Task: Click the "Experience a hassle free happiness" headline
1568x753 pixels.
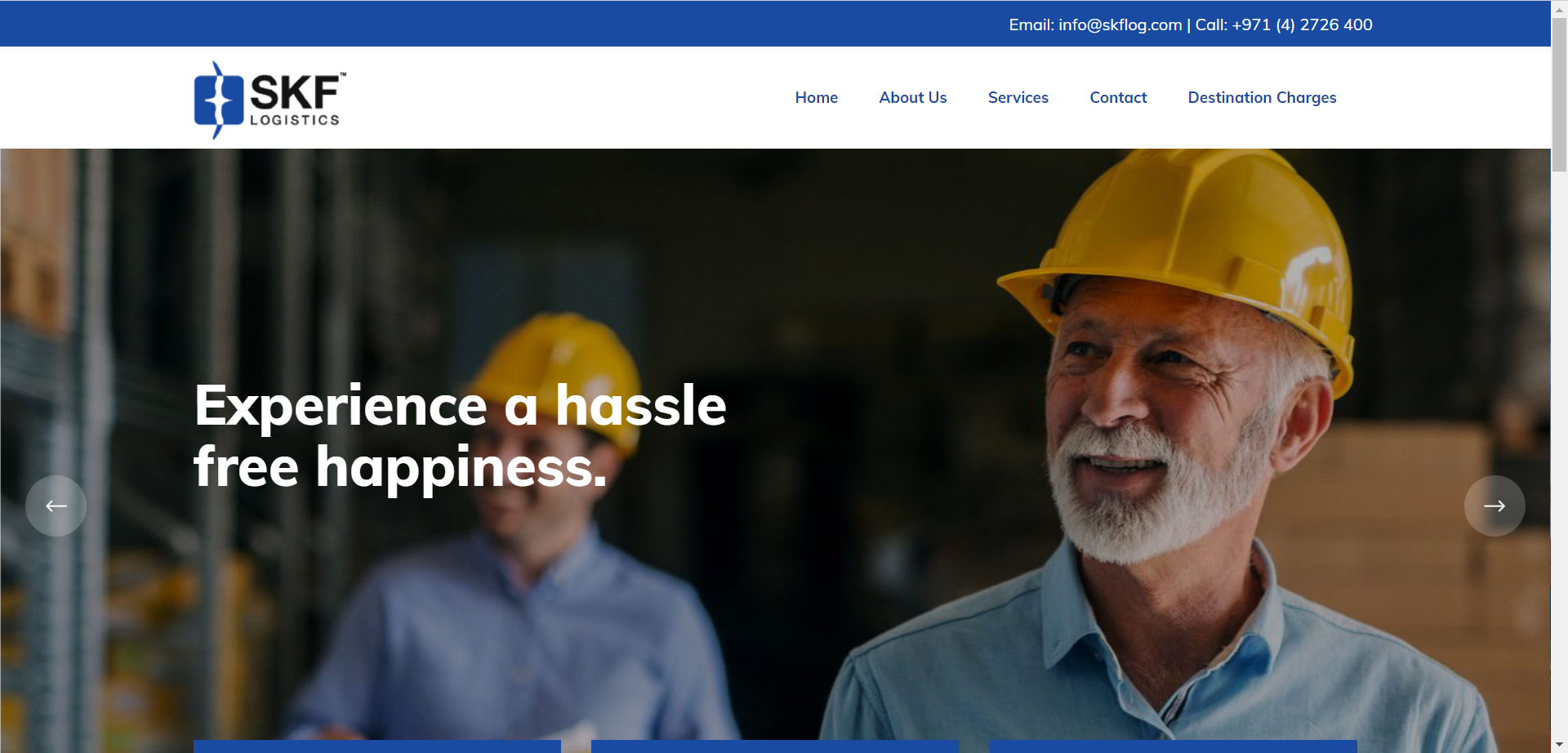Action: tap(460, 435)
